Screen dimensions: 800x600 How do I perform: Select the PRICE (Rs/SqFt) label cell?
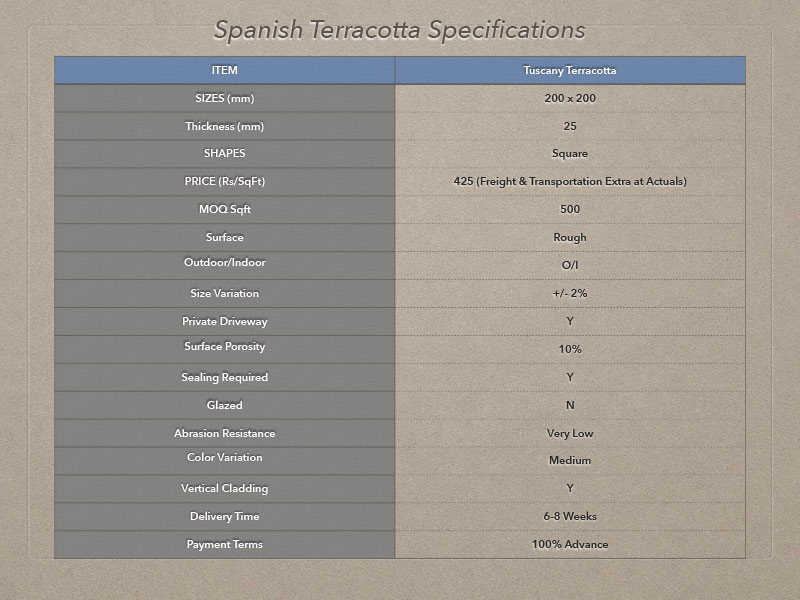(x=224, y=182)
